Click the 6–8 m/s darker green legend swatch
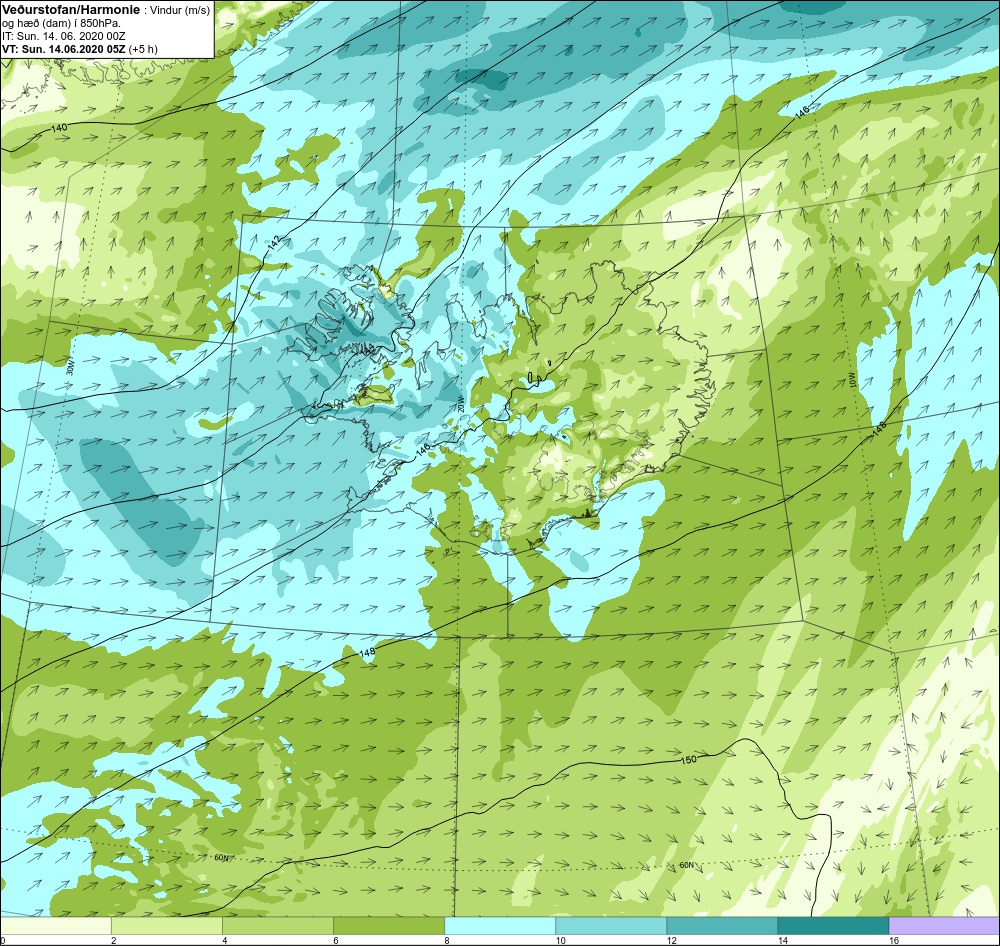The width and height of the screenshot is (1000, 946). point(388,926)
